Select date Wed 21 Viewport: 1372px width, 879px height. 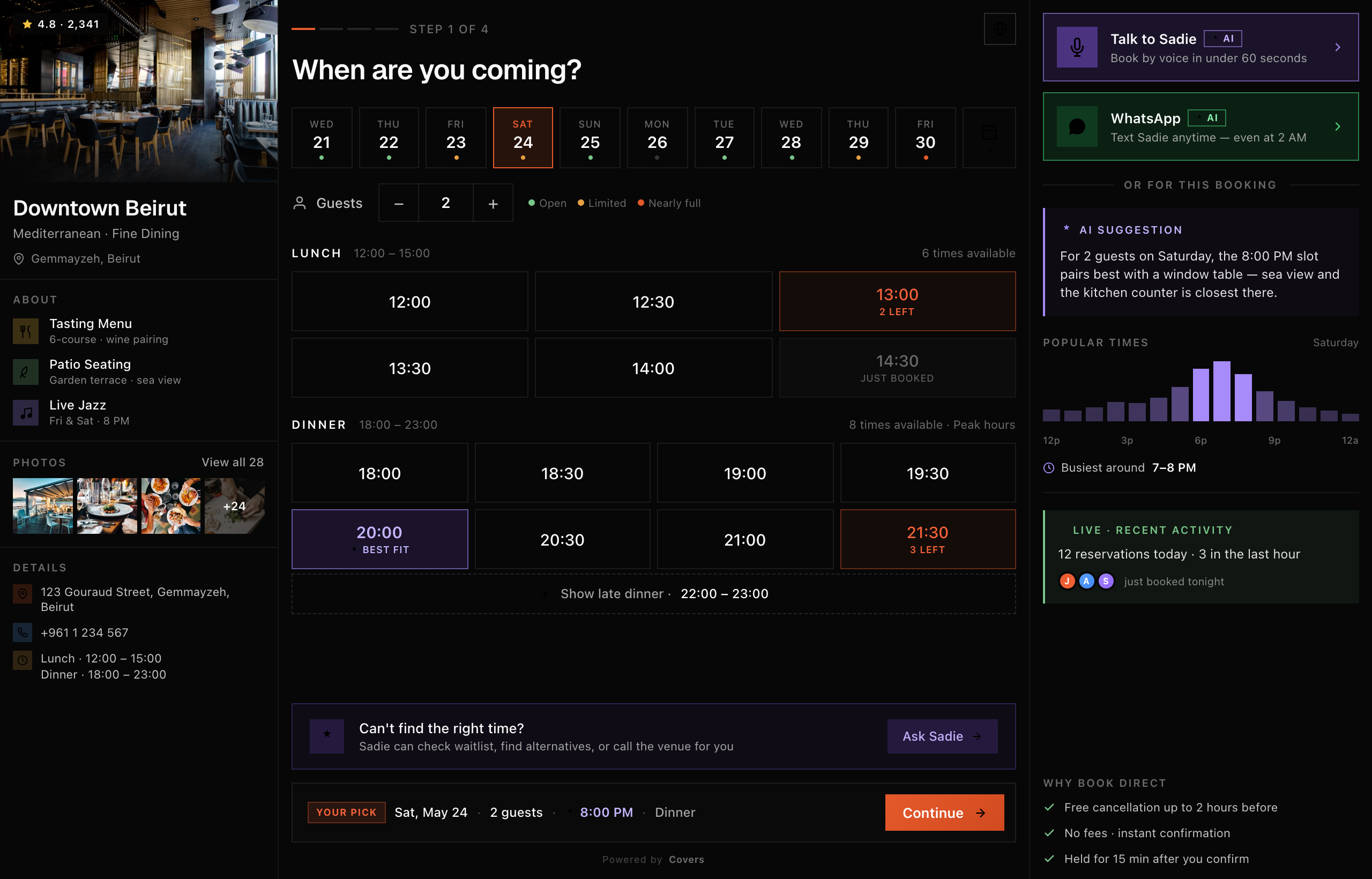pos(322,138)
